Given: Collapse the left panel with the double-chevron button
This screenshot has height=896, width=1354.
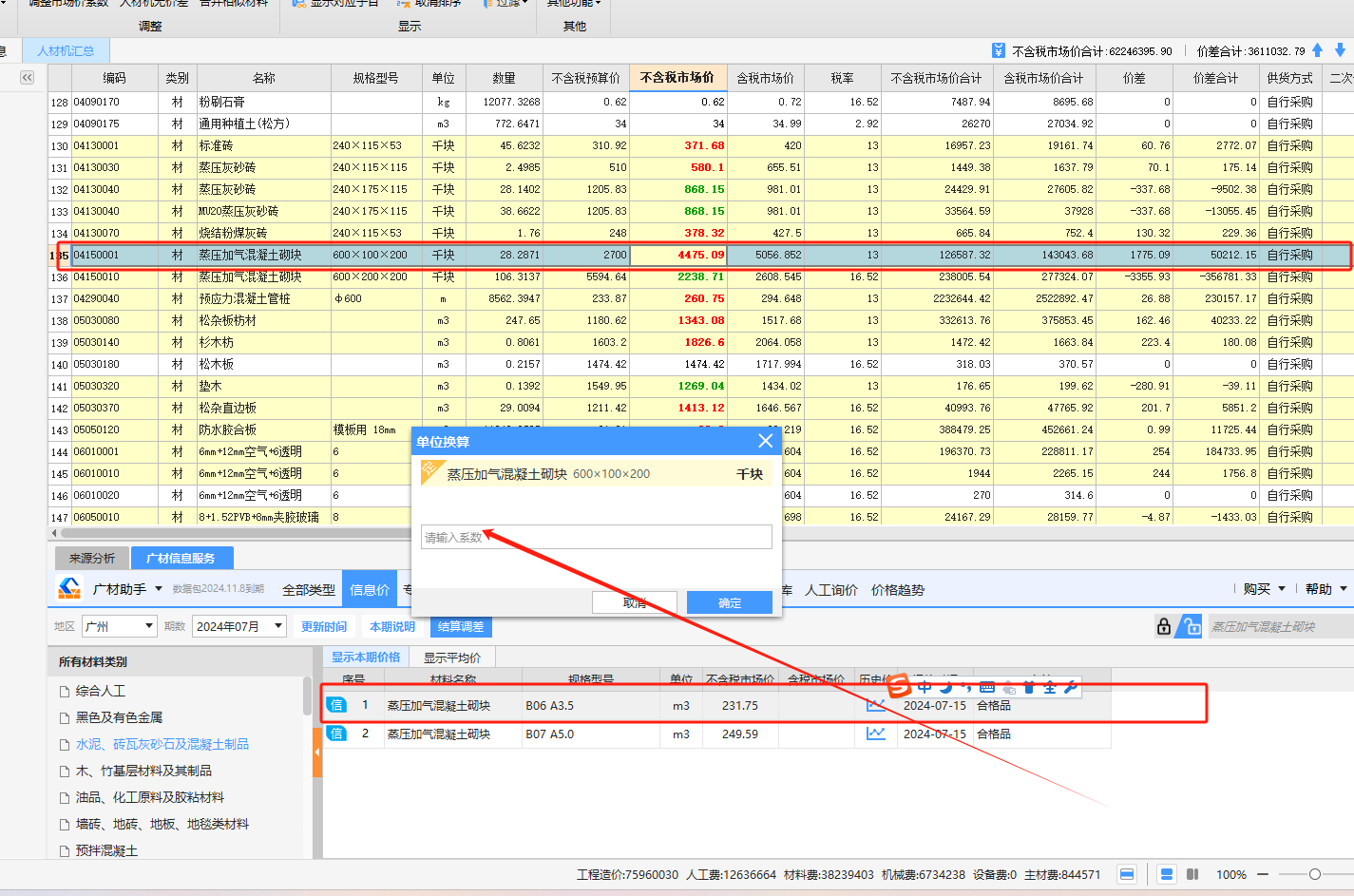Looking at the screenshot, I should click(x=27, y=77).
